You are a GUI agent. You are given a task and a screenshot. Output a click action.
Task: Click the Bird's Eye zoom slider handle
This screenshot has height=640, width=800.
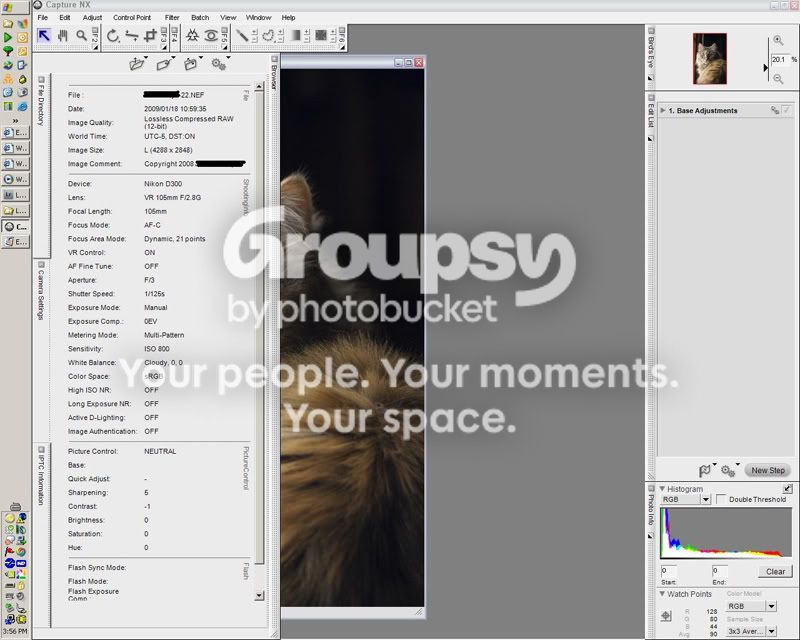click(x=766, y=67)
